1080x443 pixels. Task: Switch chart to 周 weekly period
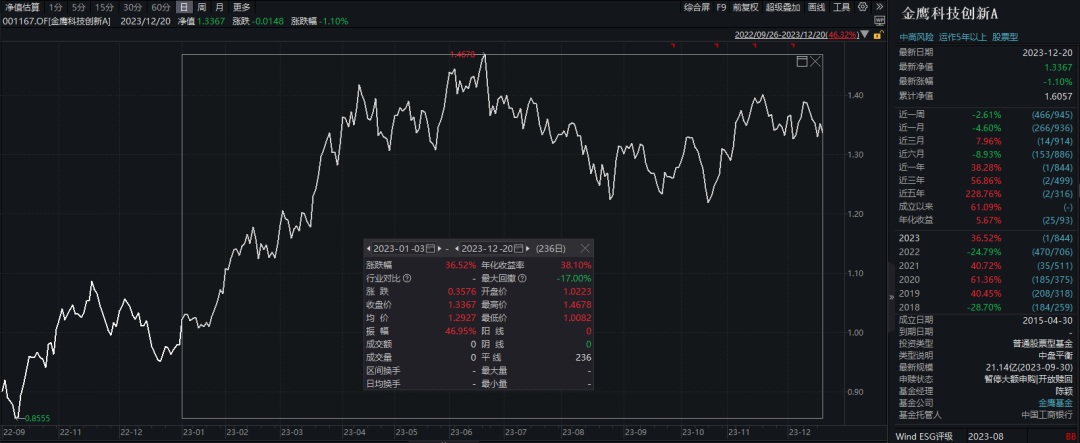coord(201,7)
